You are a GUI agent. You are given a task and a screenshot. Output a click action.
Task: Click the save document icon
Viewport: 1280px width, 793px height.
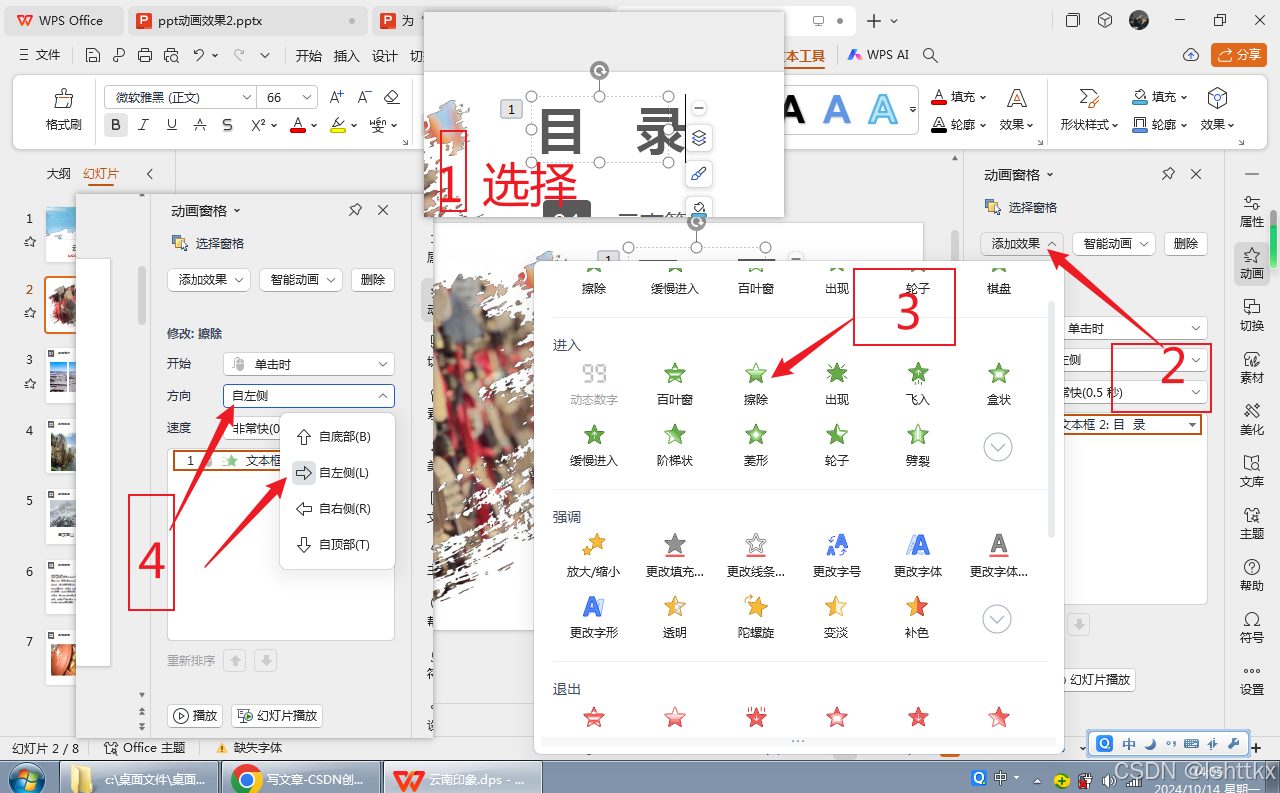[x=94, y=55]
